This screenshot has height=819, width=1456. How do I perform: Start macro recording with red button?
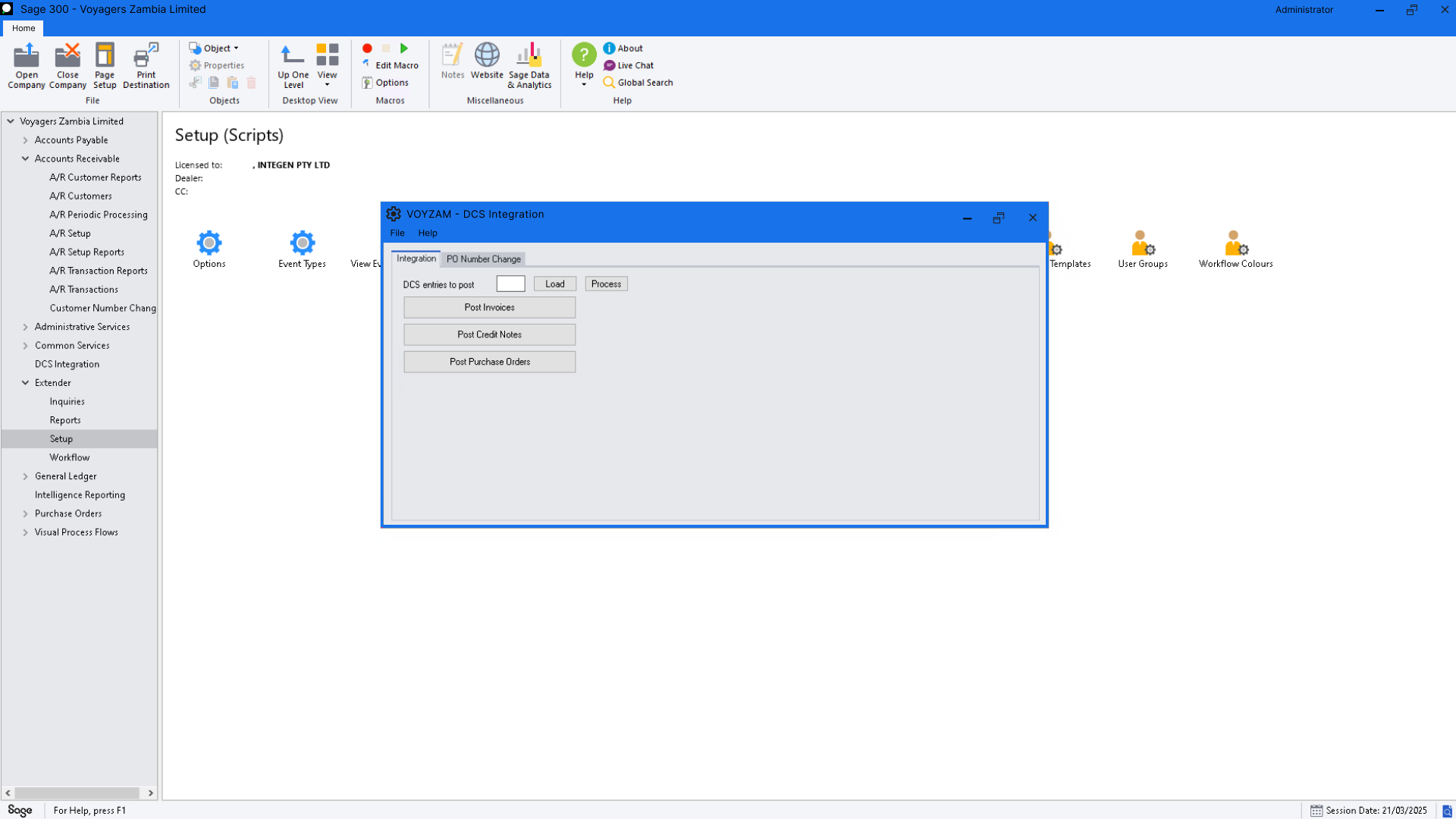coord(367,49)
